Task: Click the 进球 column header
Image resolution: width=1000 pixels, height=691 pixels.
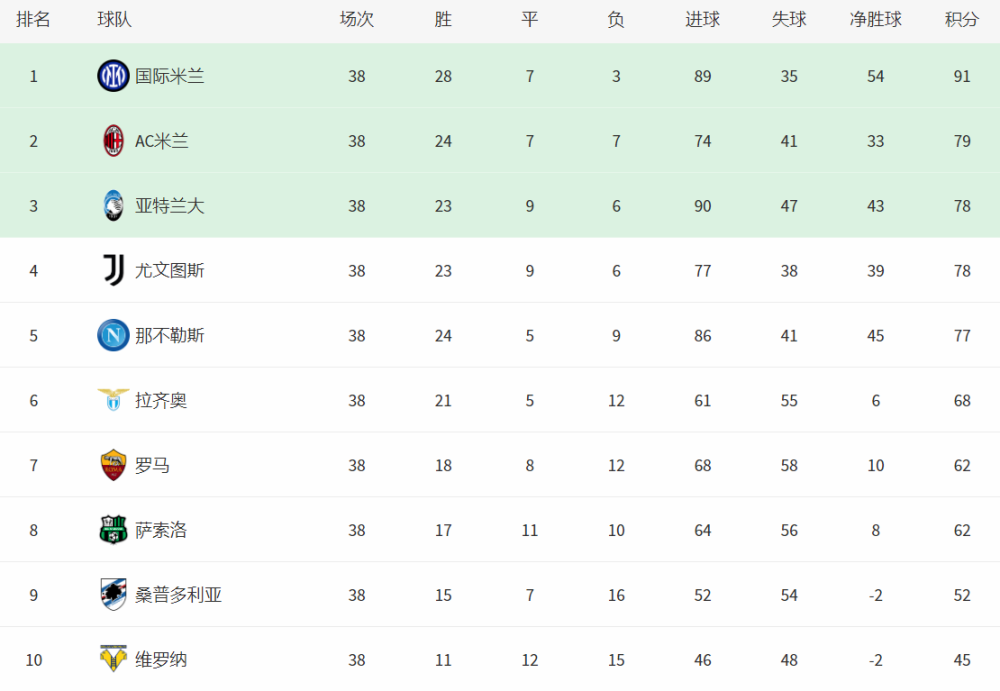Action: (x=703, y=20)
